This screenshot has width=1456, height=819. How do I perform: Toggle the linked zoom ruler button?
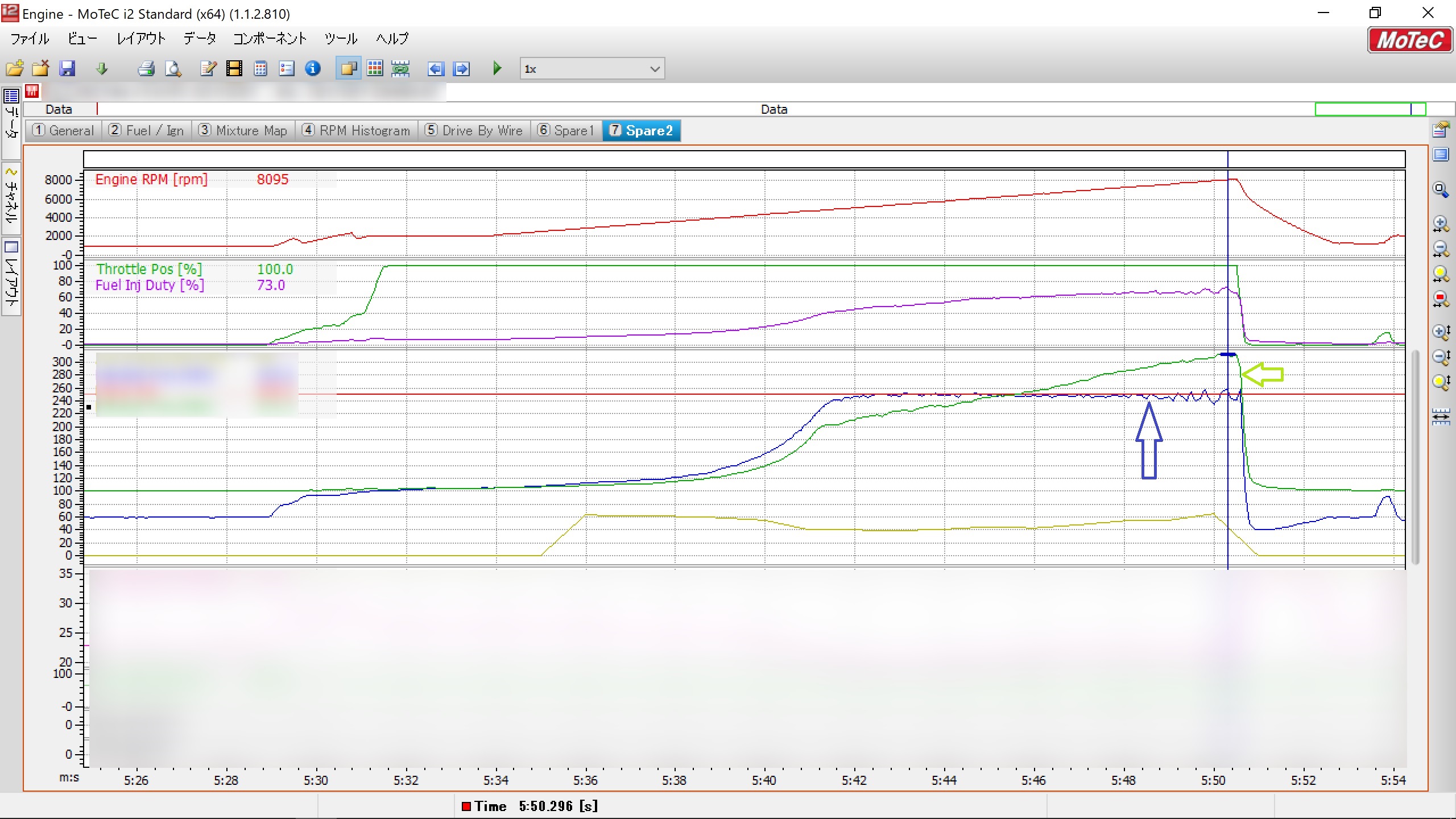[400, 69]
